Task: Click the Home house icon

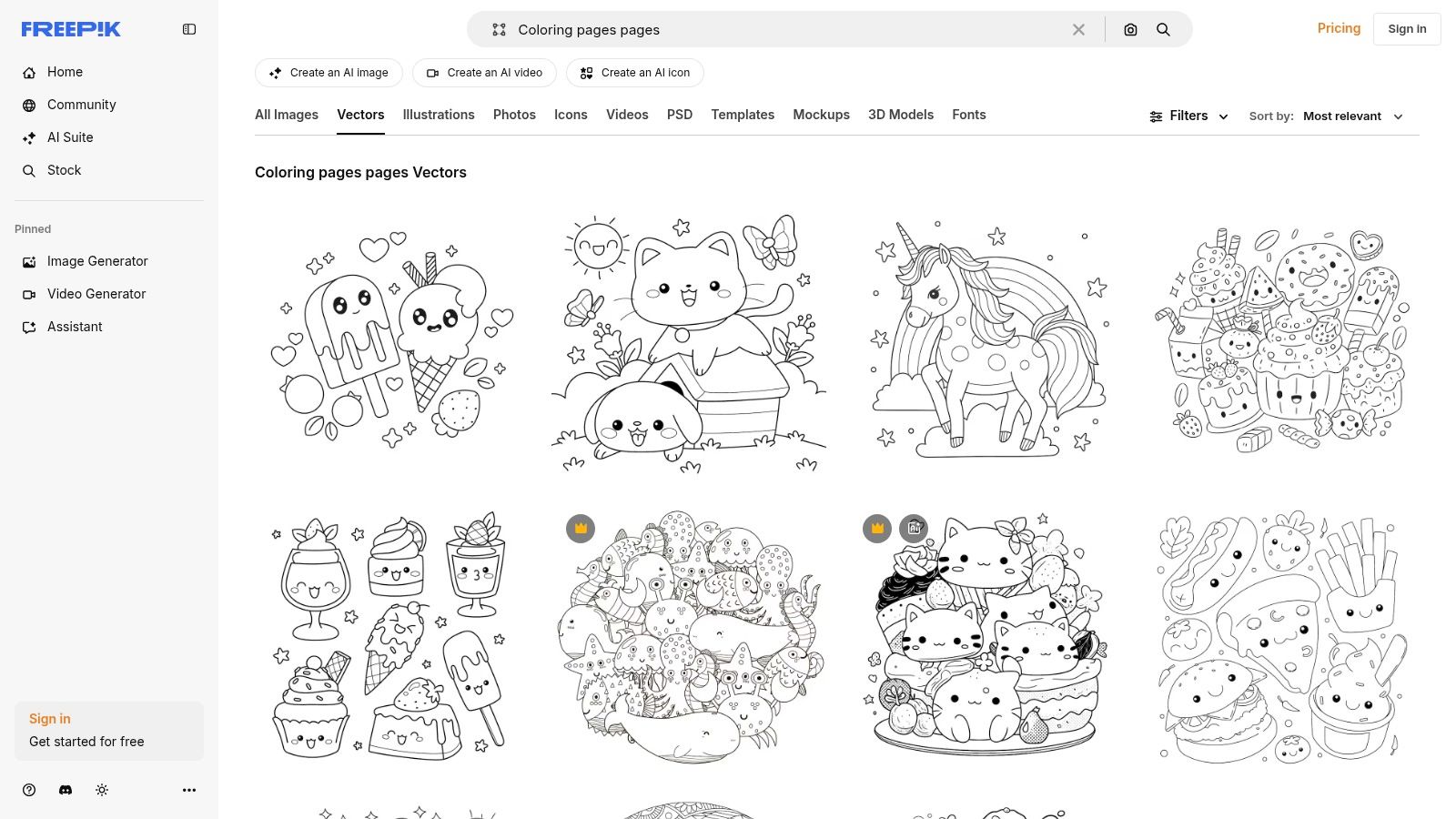Action: (29, 72)
